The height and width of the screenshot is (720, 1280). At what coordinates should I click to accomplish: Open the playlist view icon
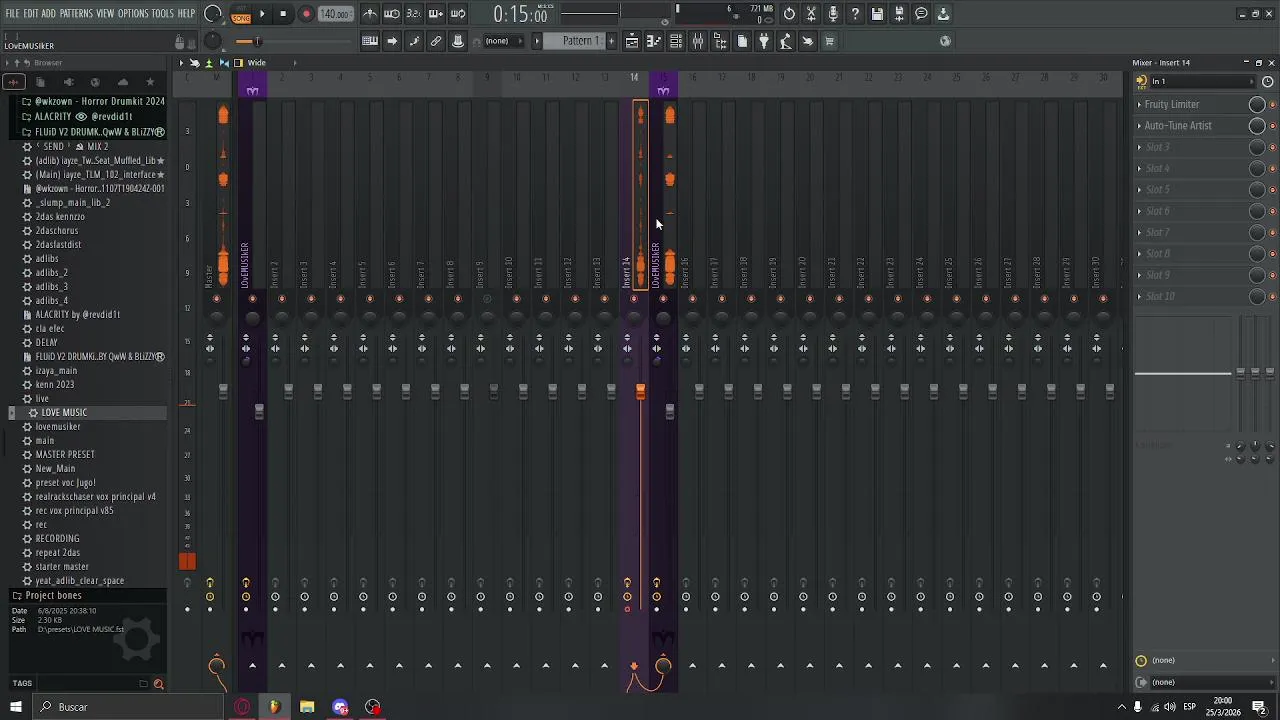pos(632,41)
